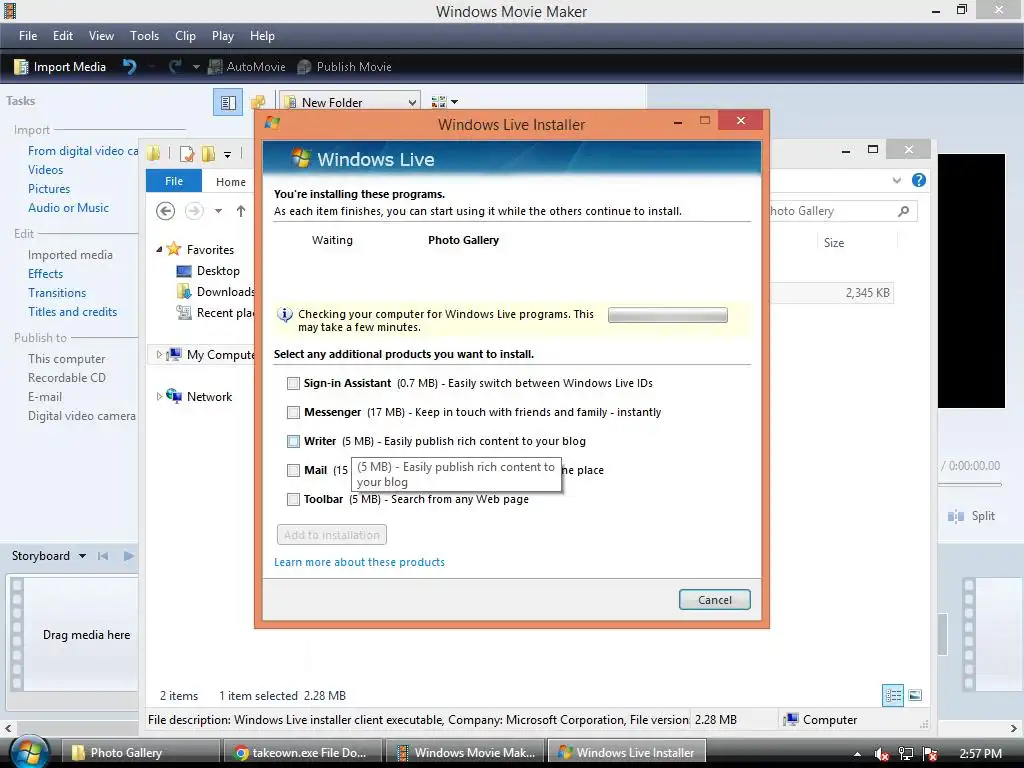This screenshot has height=768, width=1024.
Task: Click the Publish Movie toolbar button
Action: click(x=344, y=67)
